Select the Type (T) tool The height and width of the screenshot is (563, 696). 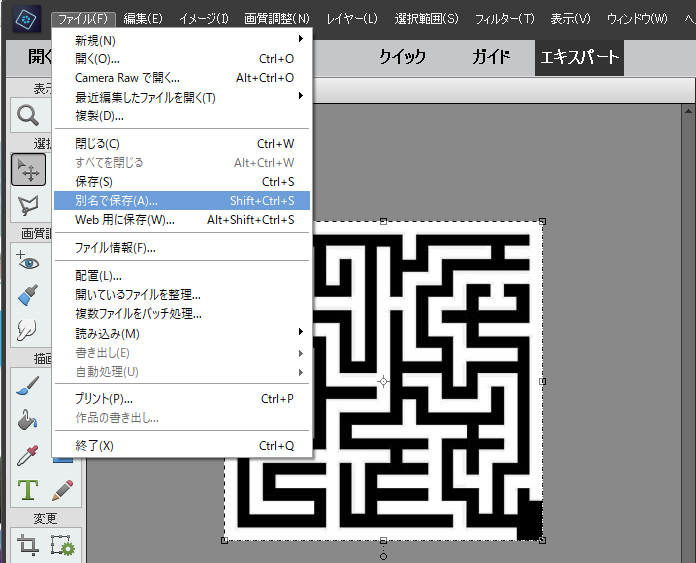28,491
